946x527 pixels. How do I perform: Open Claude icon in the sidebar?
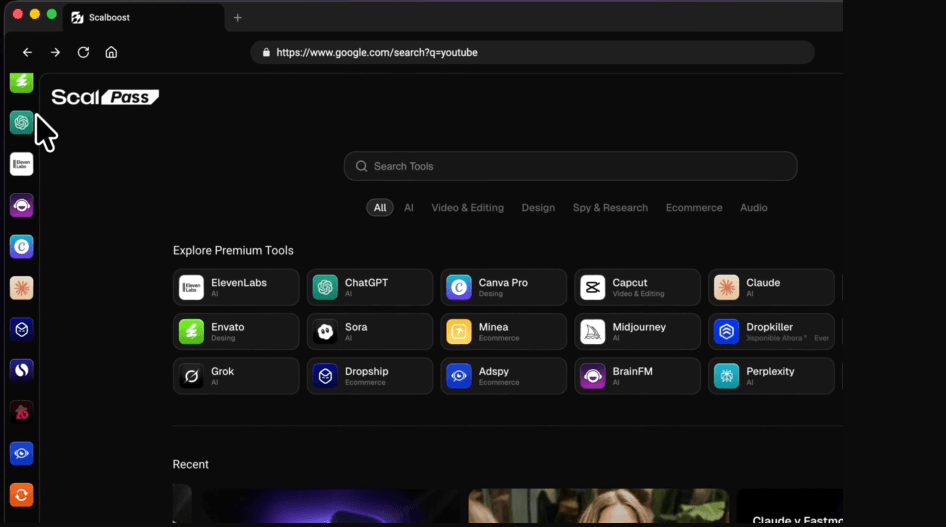[x=22, y=288]
